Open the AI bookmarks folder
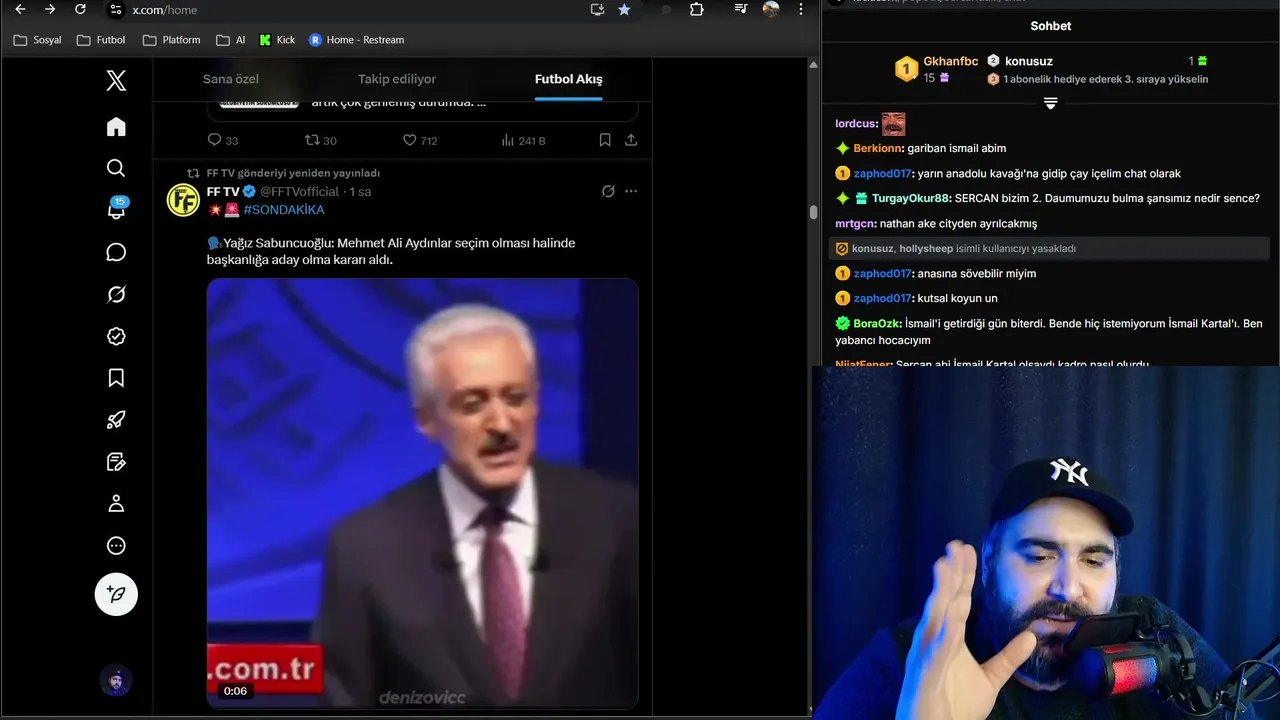The width and height of the screenshot is (1280, 720). [x=231, y=40]
